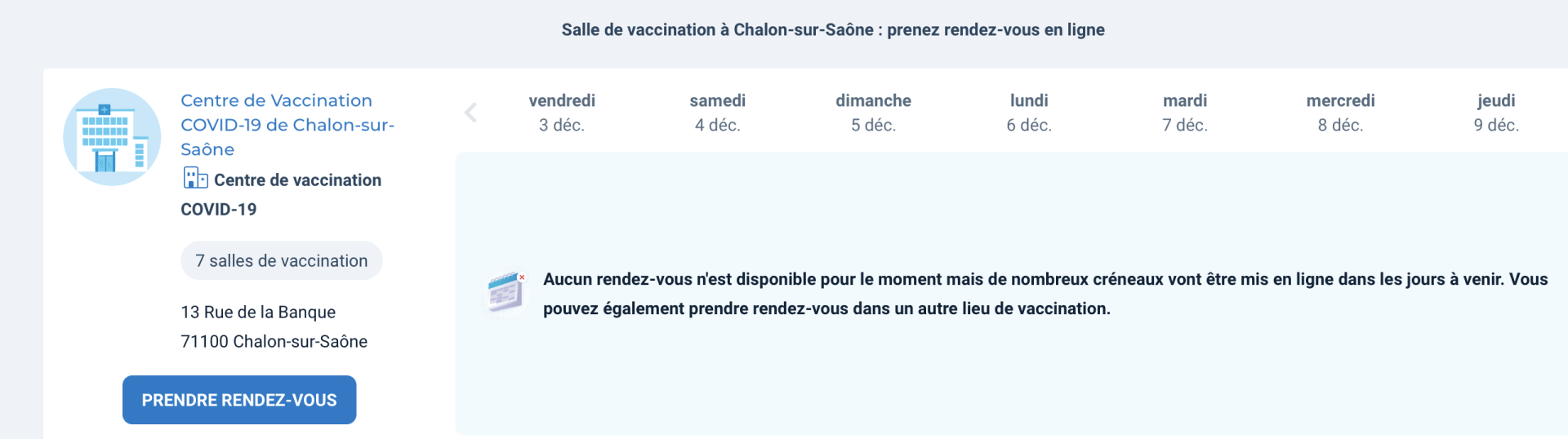This screenshot has height=439, width=1568.
Task: Select samedi 4 déc. column
Action: click(x=718, y=113)
